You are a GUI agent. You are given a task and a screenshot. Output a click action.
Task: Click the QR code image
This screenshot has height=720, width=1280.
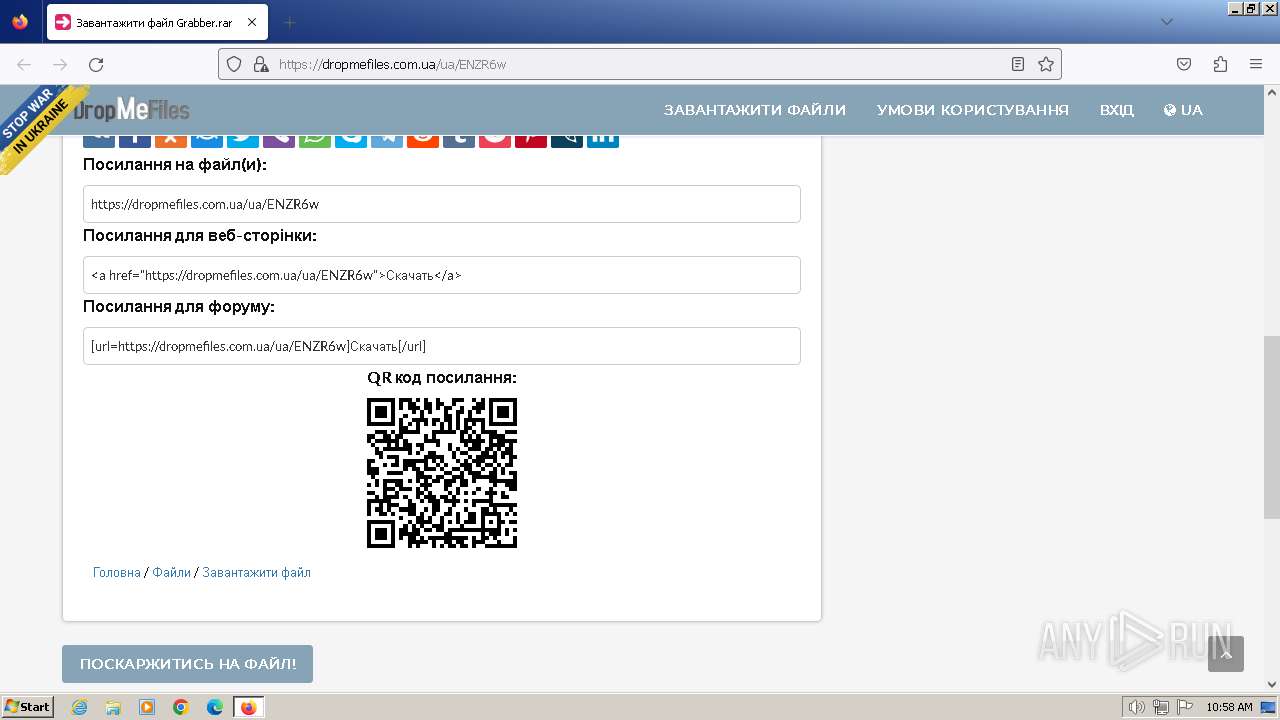[442, 473]
